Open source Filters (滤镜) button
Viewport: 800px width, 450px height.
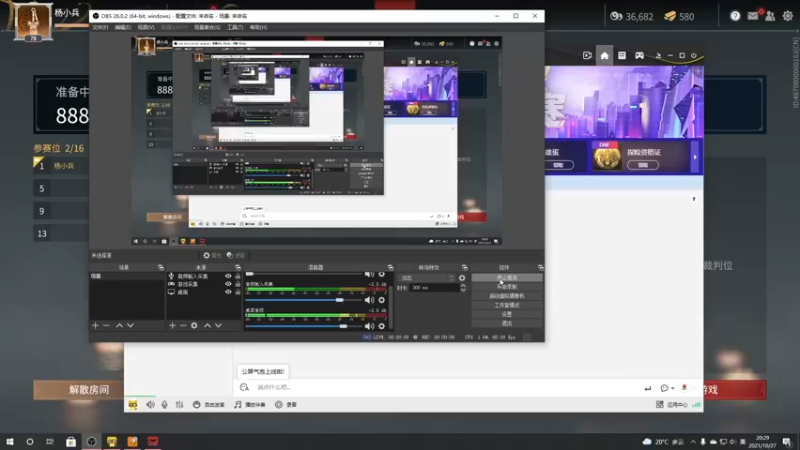236,255
